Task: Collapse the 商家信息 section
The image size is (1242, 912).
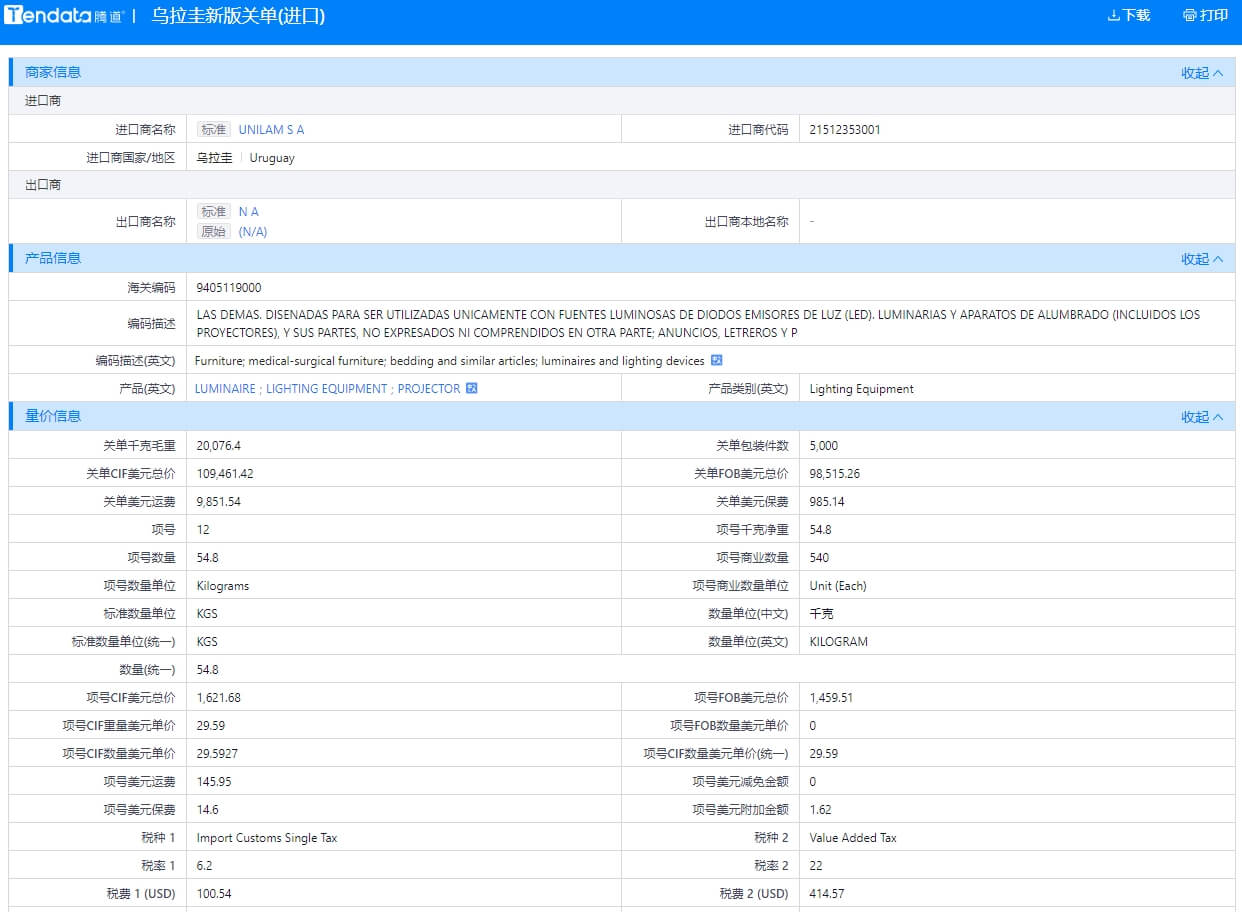Action: tap(1201, 73)
